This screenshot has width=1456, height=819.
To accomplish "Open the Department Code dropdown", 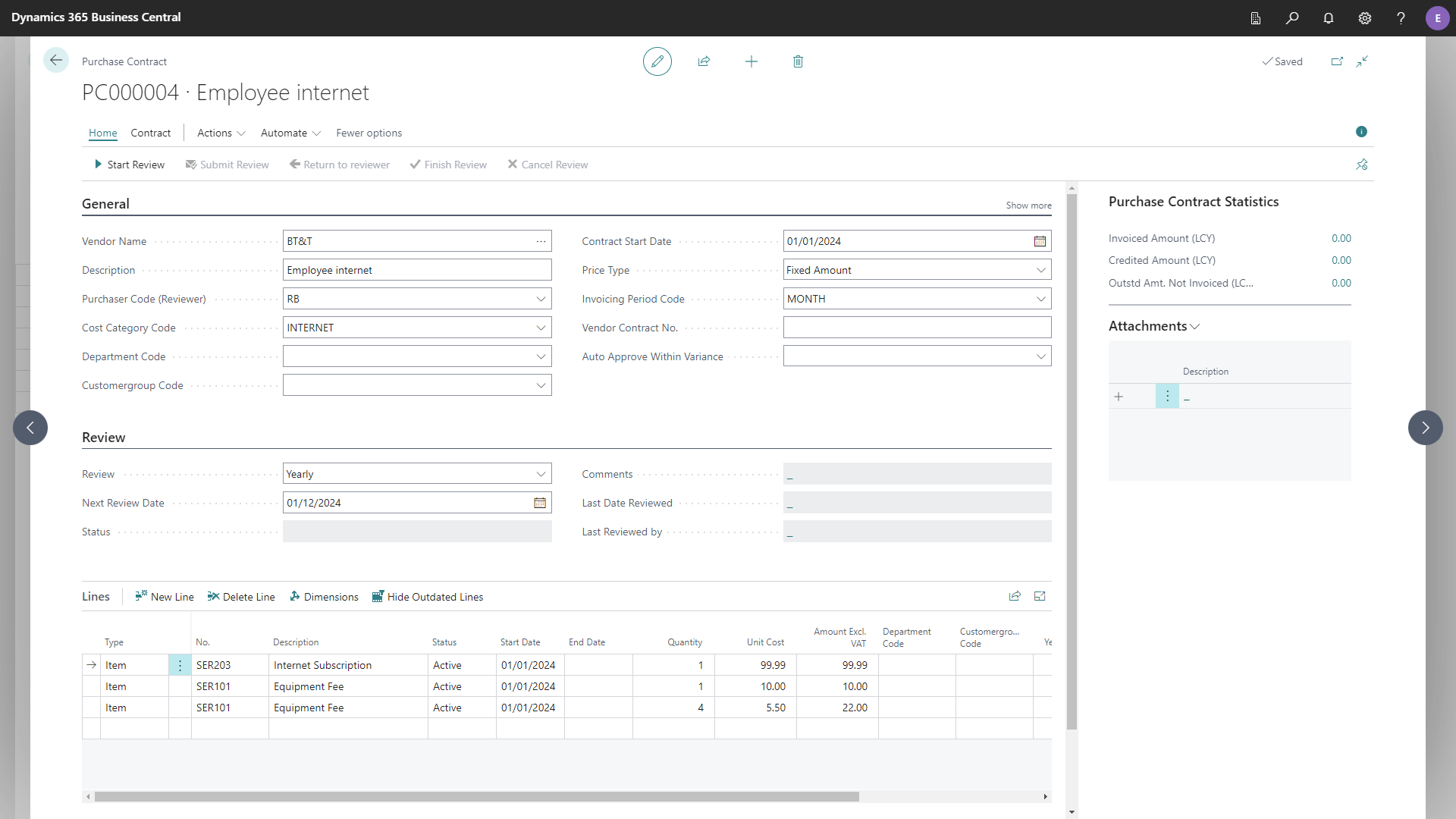I will (541, 356).
